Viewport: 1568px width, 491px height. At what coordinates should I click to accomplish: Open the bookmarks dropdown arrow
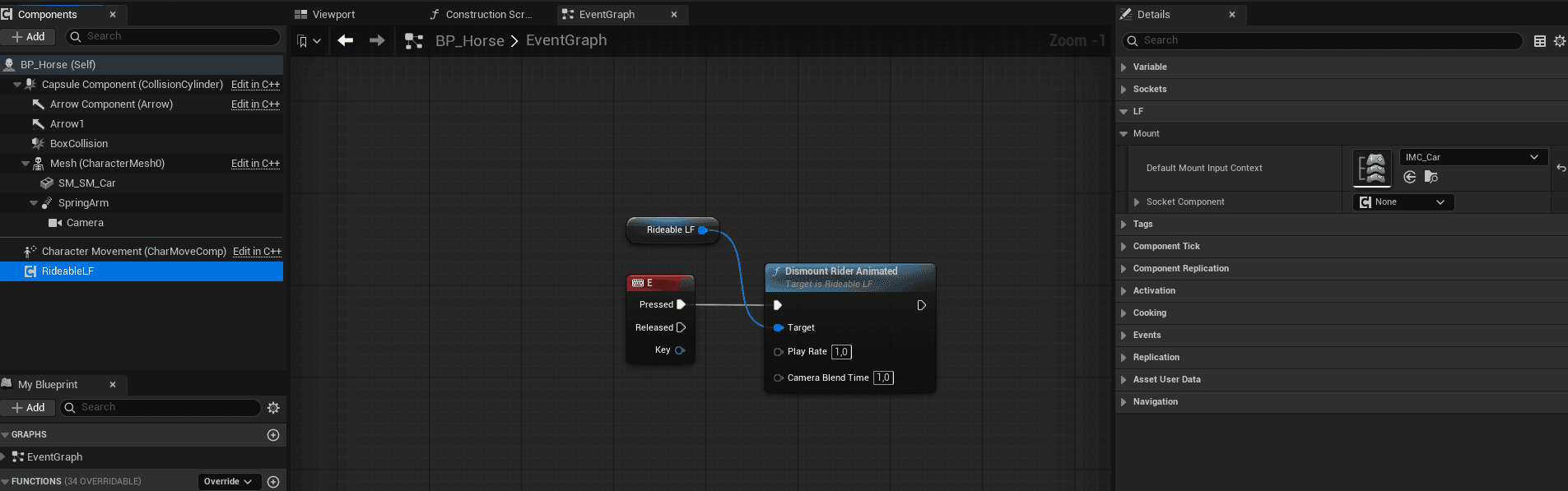[317, 41]
